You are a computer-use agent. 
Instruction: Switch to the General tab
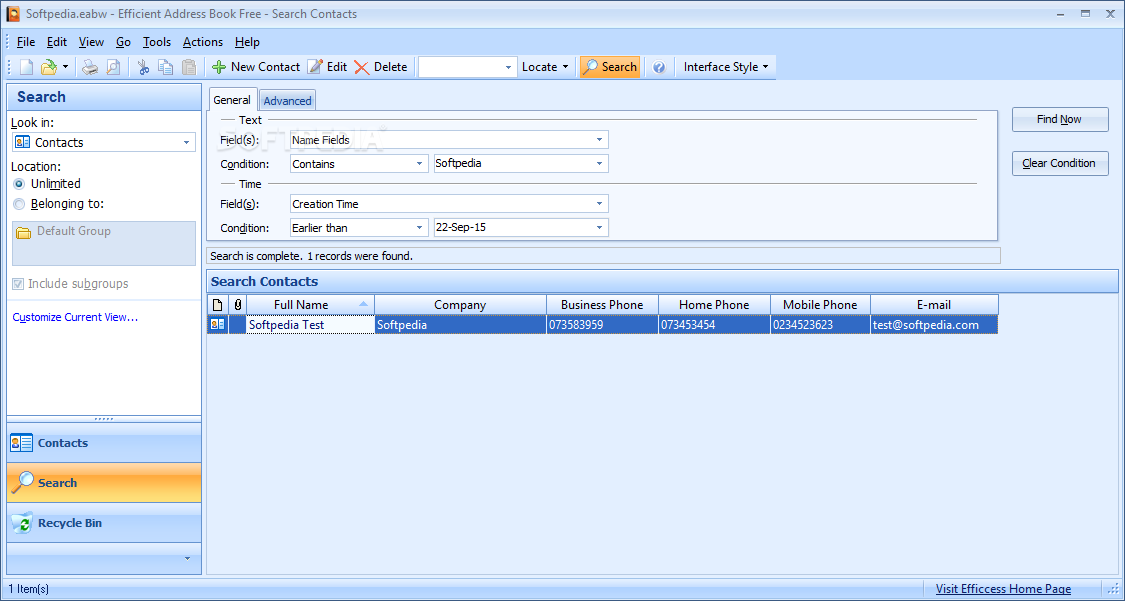point(232,100)
